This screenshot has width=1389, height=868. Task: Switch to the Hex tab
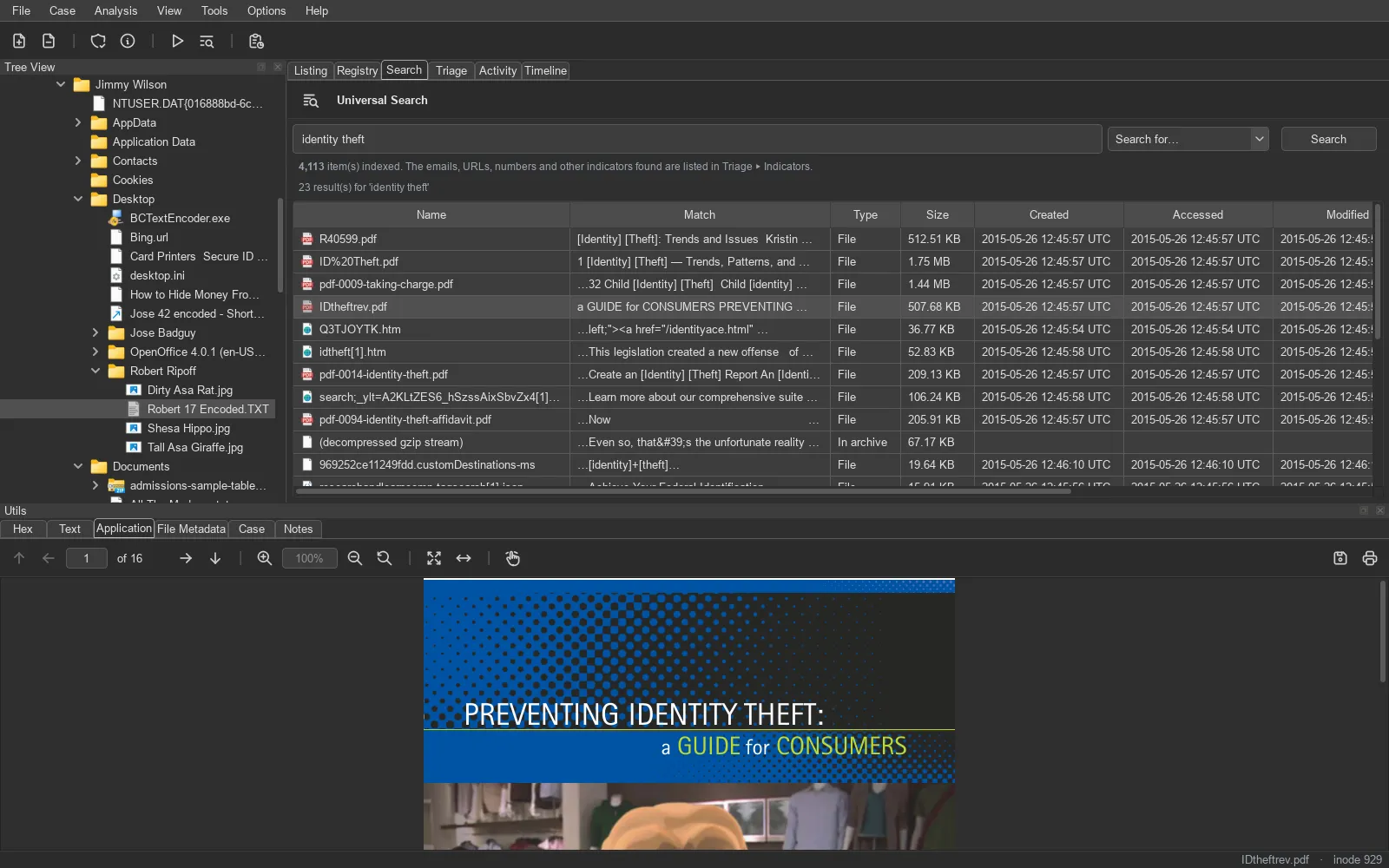click(x=23, y=529)
